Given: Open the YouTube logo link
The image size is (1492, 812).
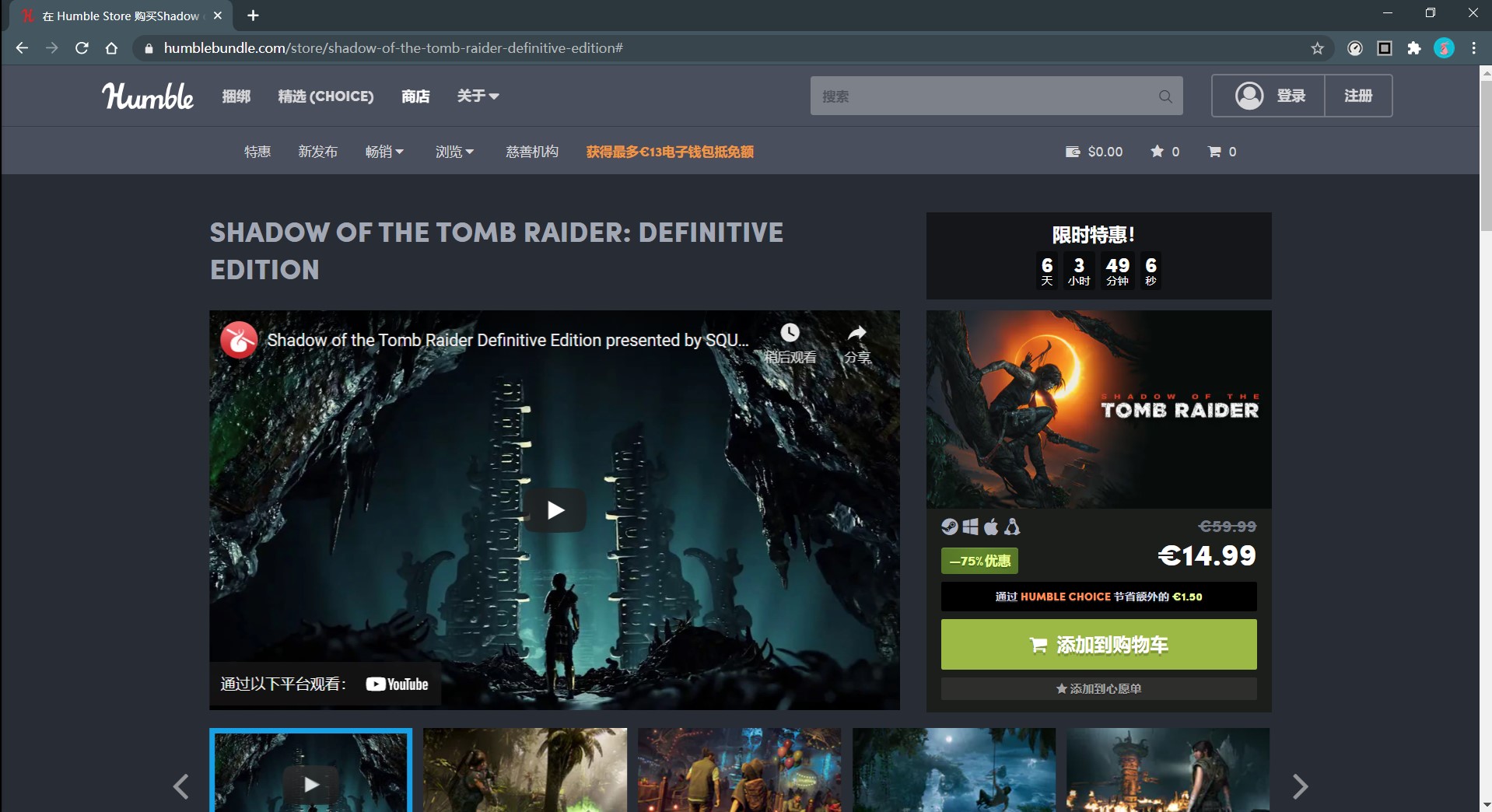Looking at the screenshot, I should tap(397, 684).
